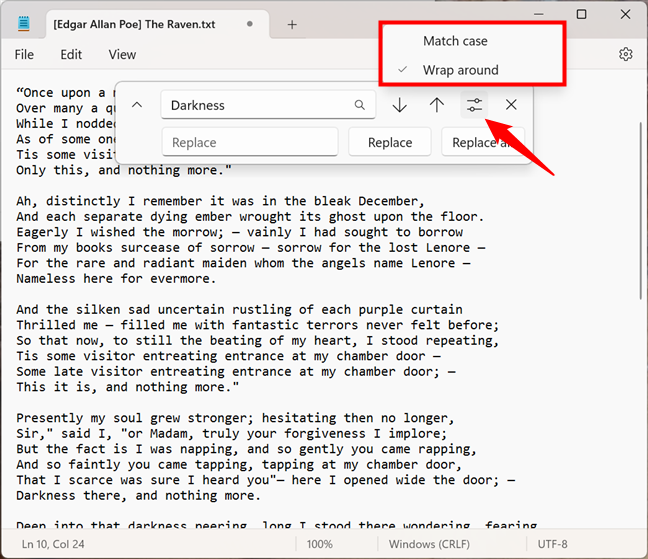Focus the Replace text input field
This screenshot has width=648, height=559.
pyautogui.click(x=250, y=143)
